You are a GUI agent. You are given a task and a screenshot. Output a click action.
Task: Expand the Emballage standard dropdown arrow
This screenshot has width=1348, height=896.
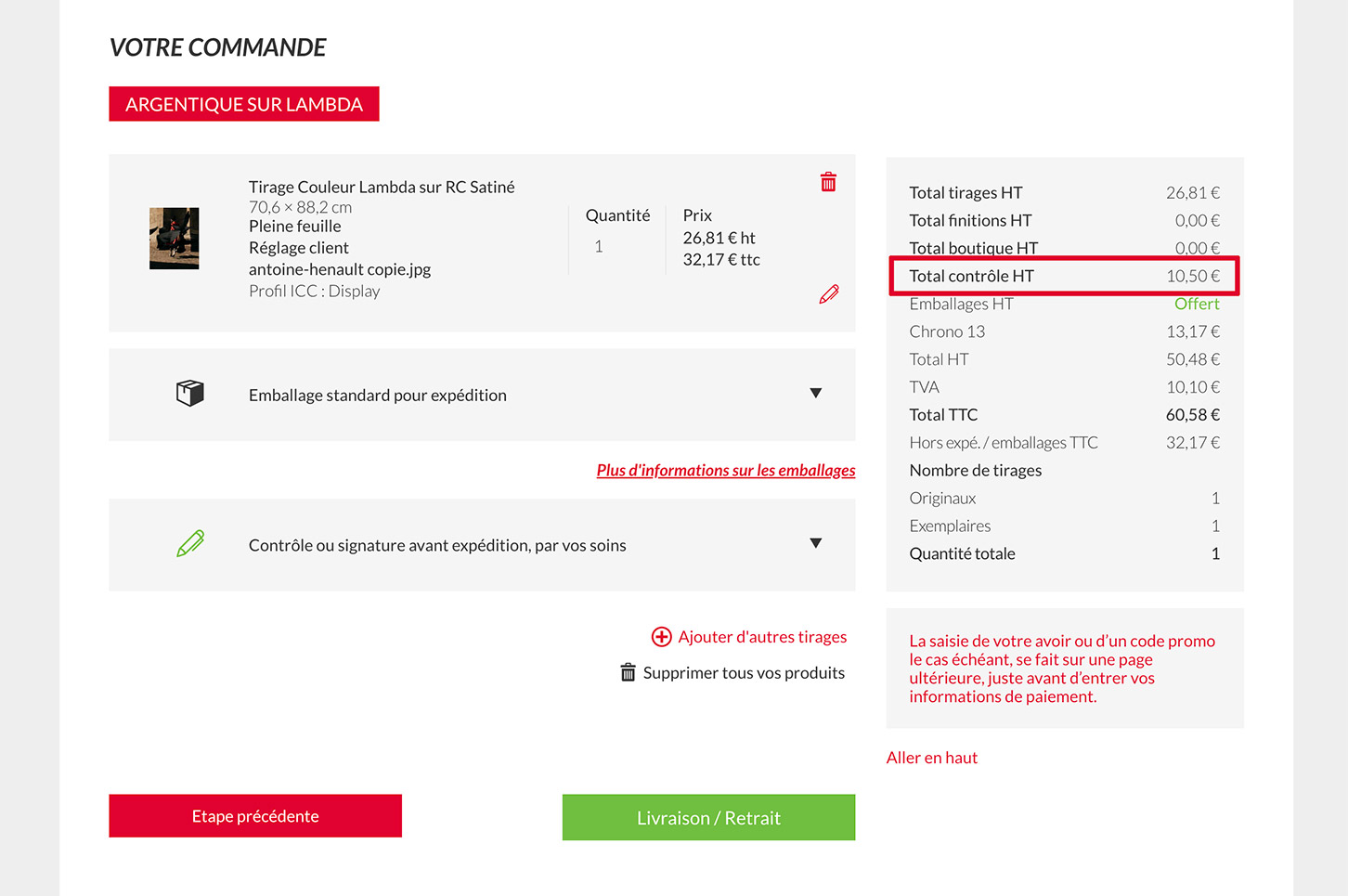point(815,394)
